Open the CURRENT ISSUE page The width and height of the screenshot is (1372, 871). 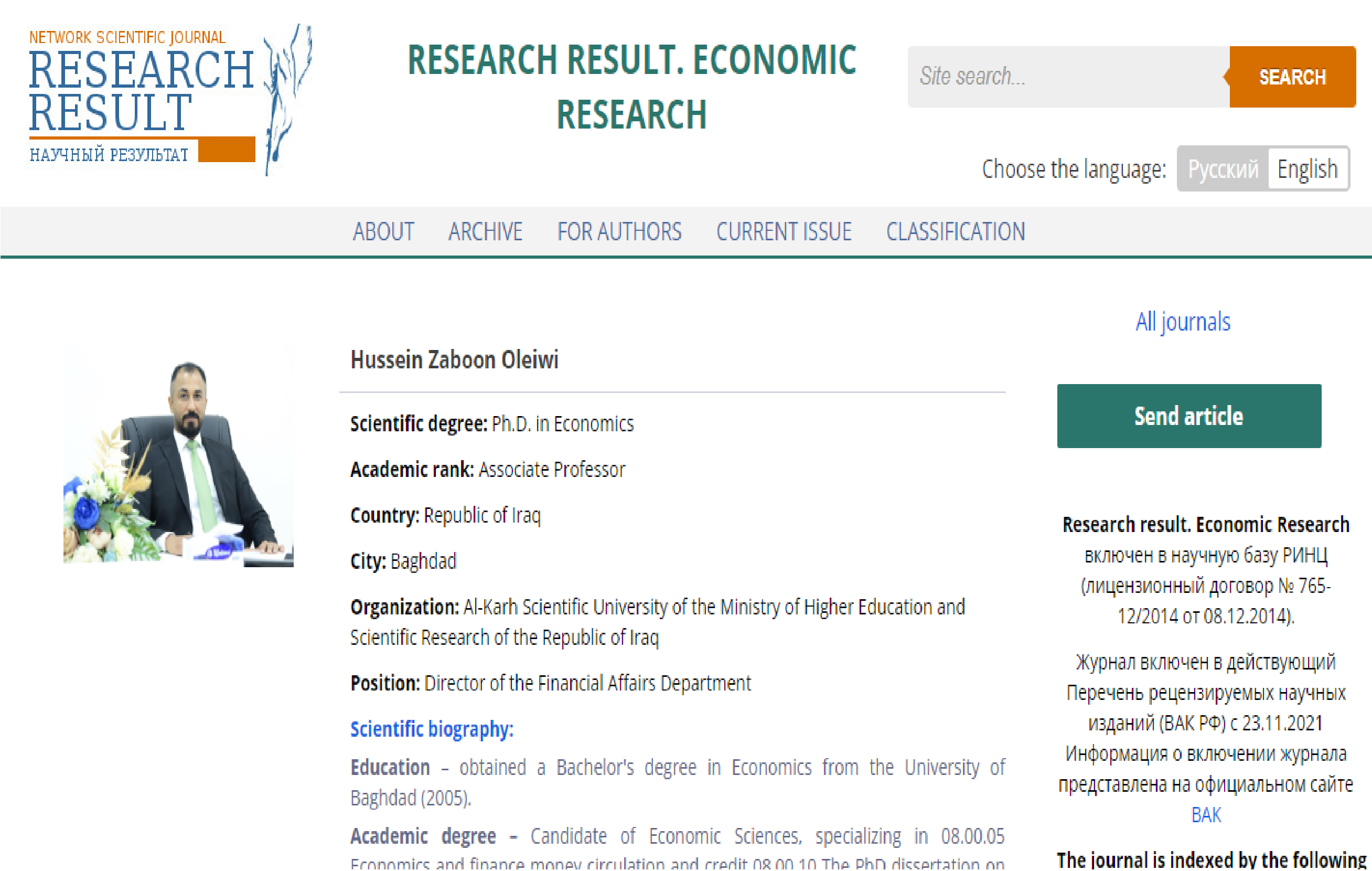tap(784, 232)
